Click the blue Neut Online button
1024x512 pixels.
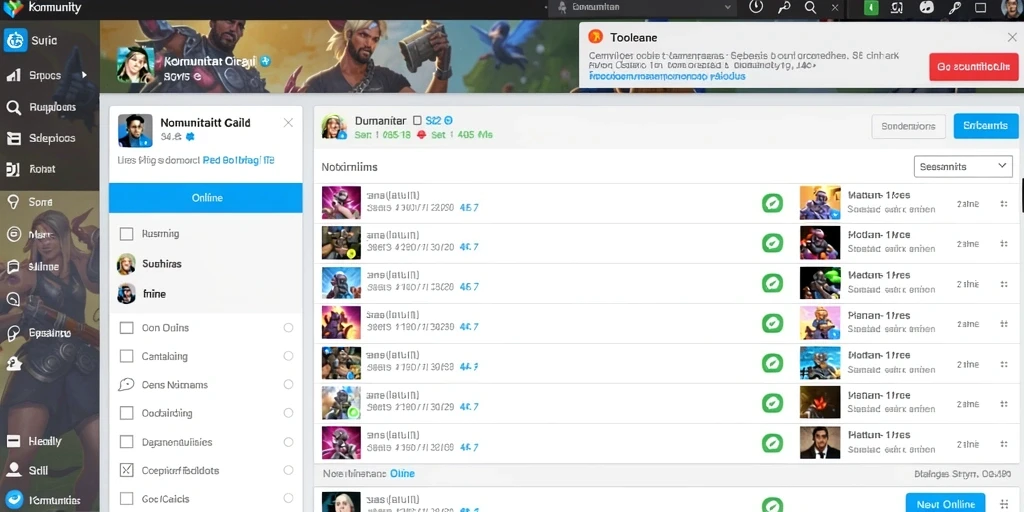pos(945,504)
